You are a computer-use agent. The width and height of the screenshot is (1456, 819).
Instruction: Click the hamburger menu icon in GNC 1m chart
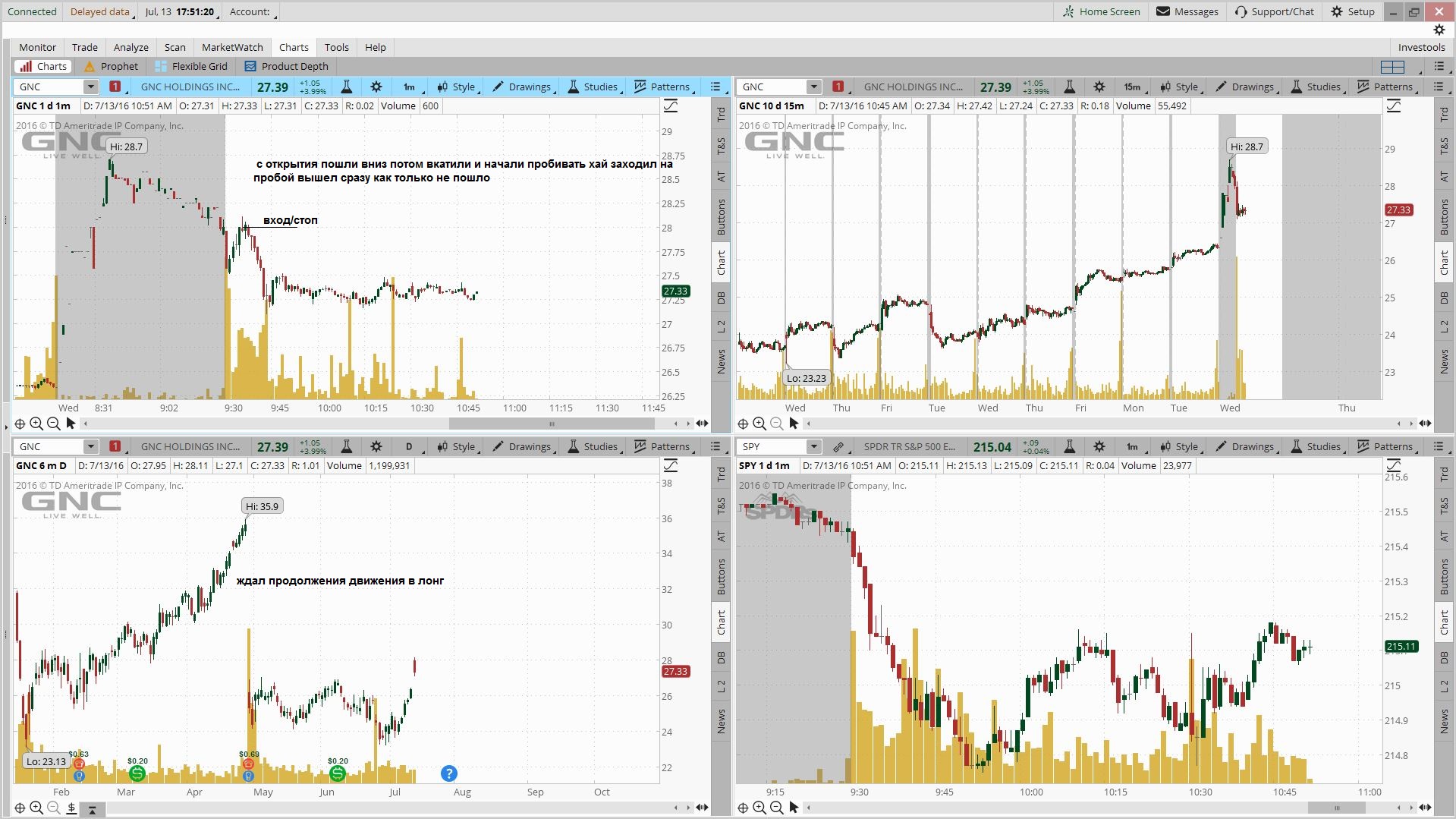pos(715,87)
